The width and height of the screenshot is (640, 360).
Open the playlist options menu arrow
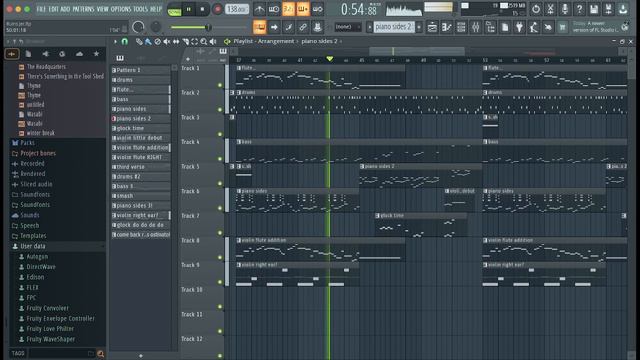pyautogui.click(x=116, y=42)
